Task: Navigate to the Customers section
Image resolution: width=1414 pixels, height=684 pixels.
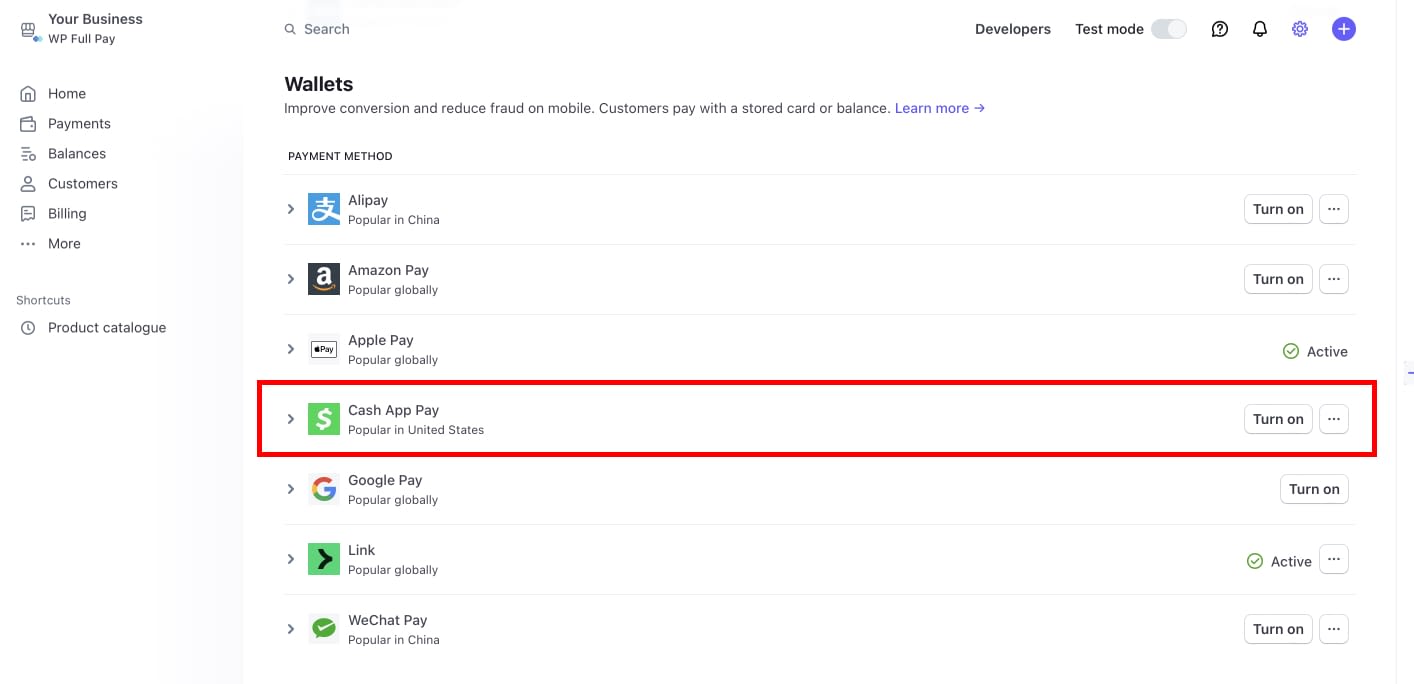Action: tap(82, 183)
